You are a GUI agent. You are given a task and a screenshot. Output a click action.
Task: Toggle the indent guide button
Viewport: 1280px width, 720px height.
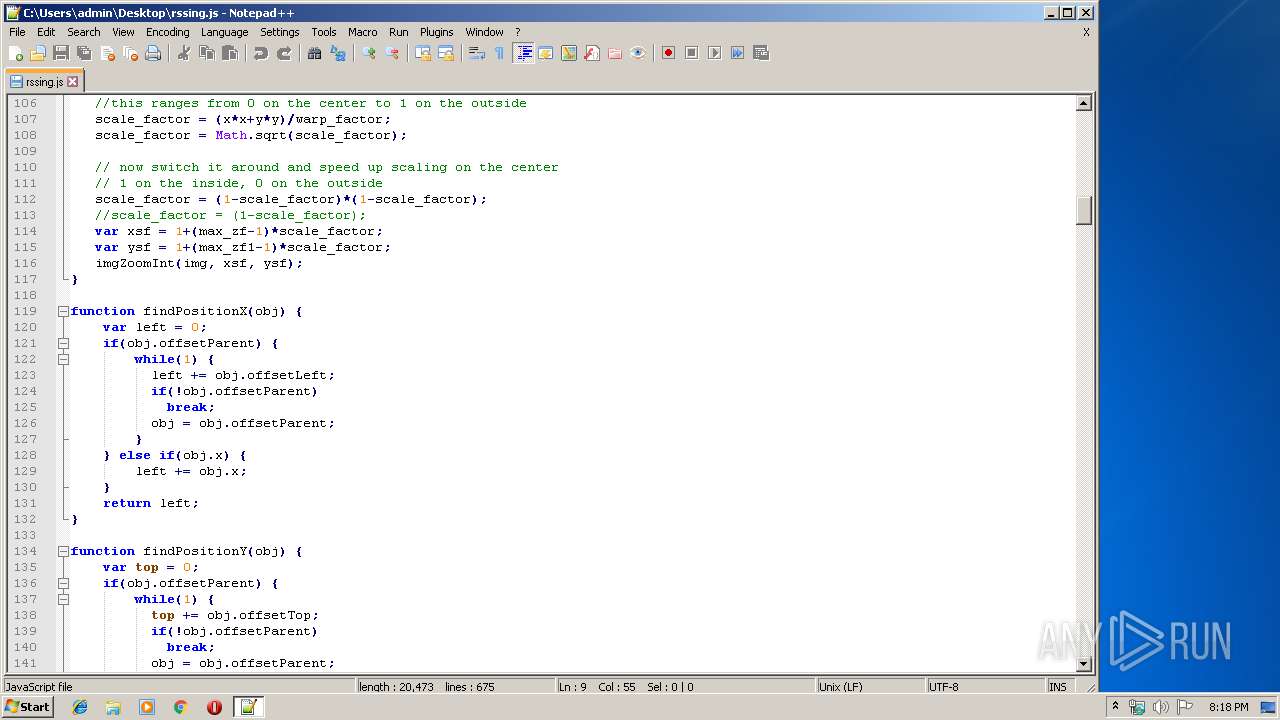pyautogui.click(x=523, y=53)
